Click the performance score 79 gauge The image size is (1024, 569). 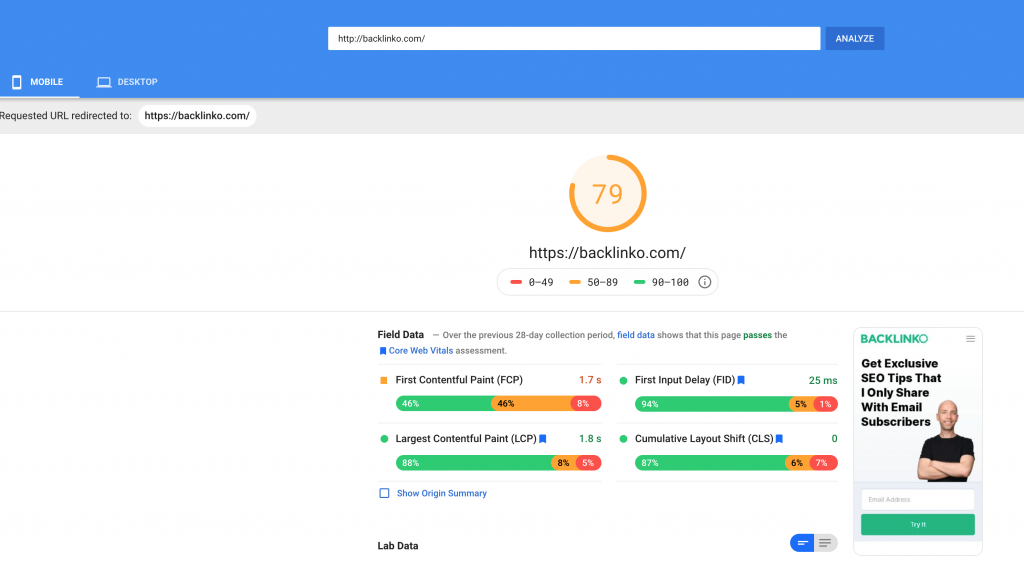607,194
